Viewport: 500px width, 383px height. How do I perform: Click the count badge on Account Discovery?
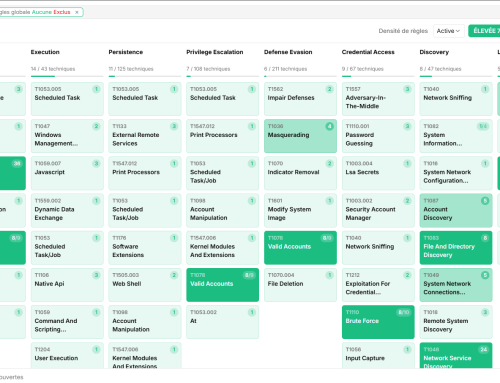pos(485,201)
